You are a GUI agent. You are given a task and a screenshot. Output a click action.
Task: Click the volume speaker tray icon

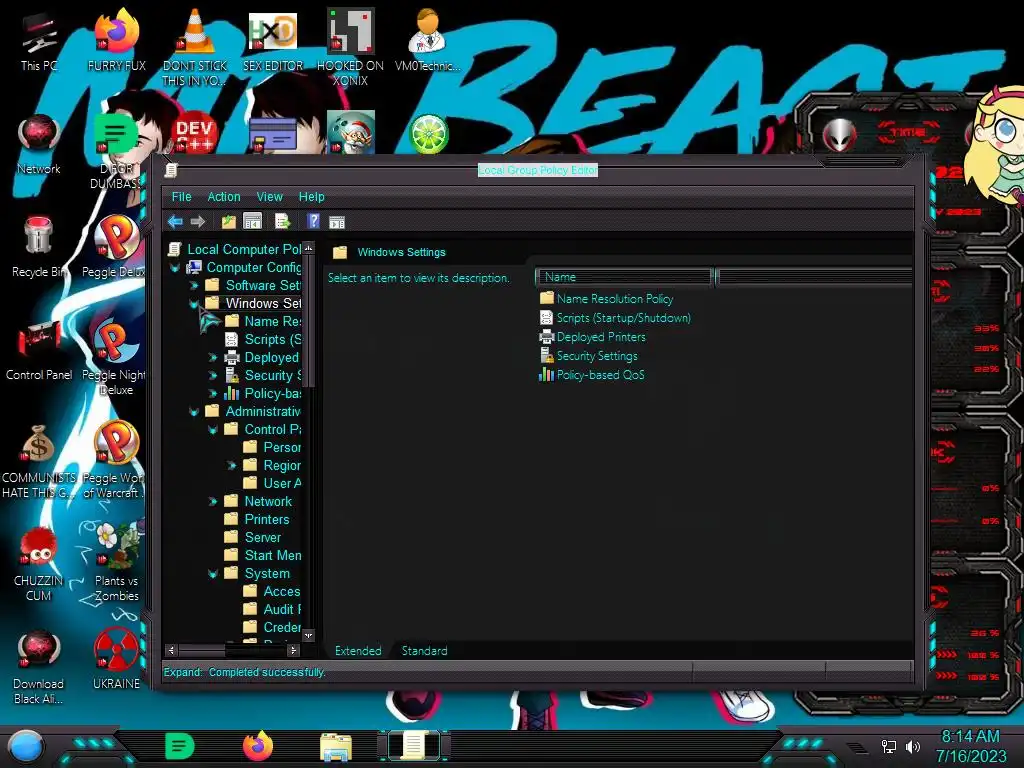point(913,746)
